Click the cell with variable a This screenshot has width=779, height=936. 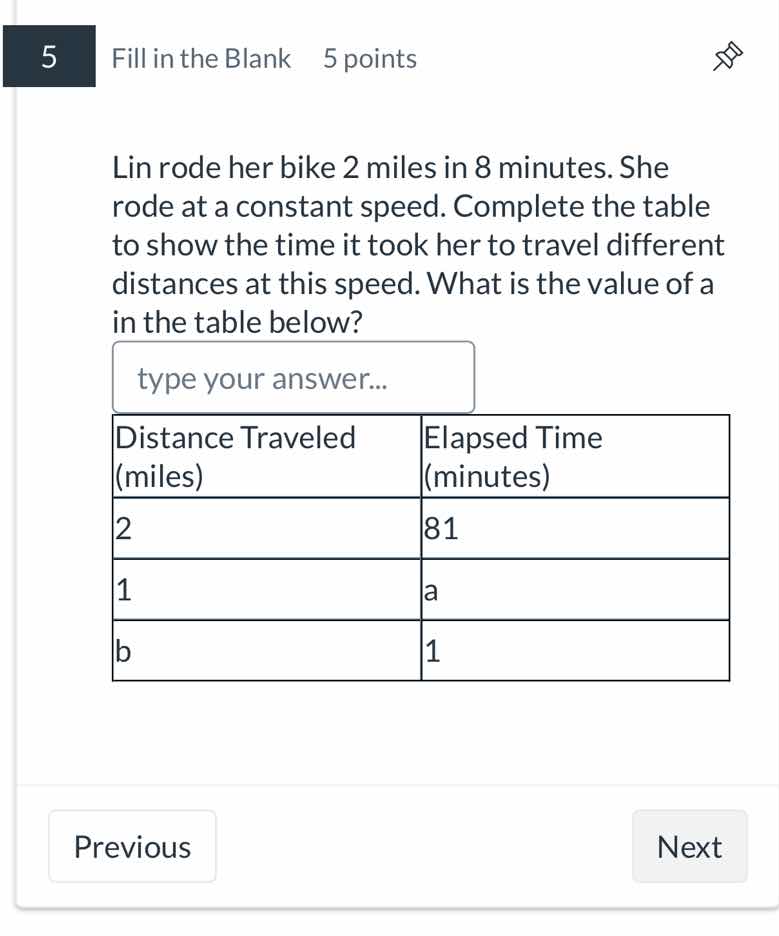(573, 589)
